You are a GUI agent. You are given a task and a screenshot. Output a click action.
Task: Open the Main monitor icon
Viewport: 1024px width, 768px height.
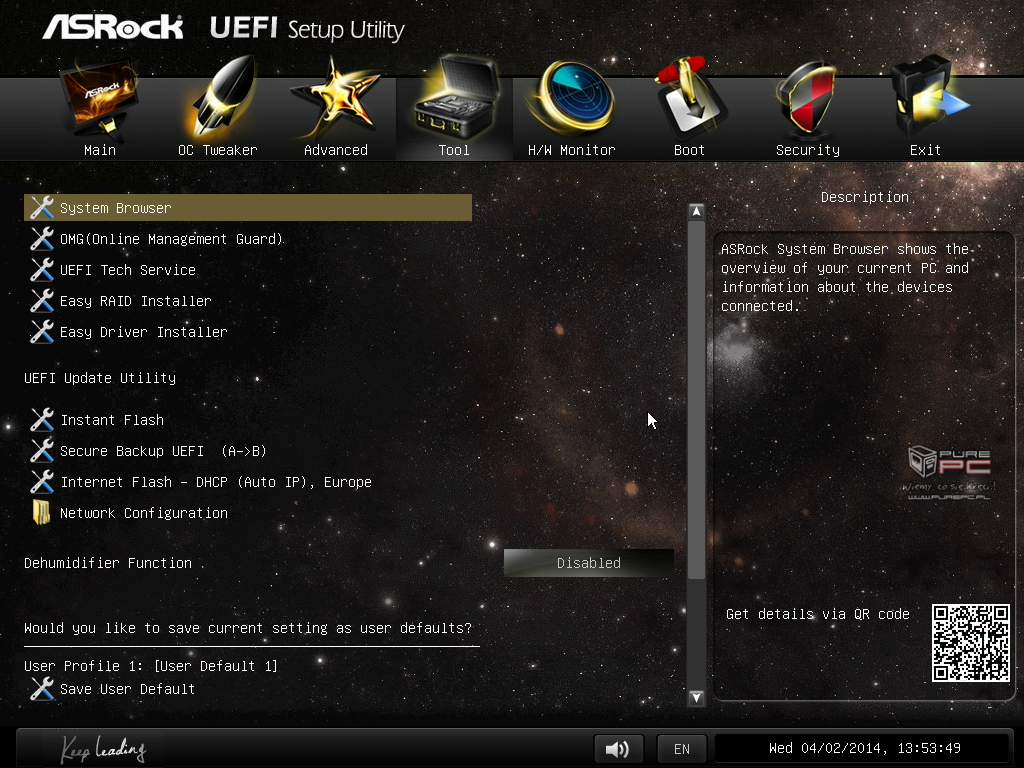(x=99, y=101)
